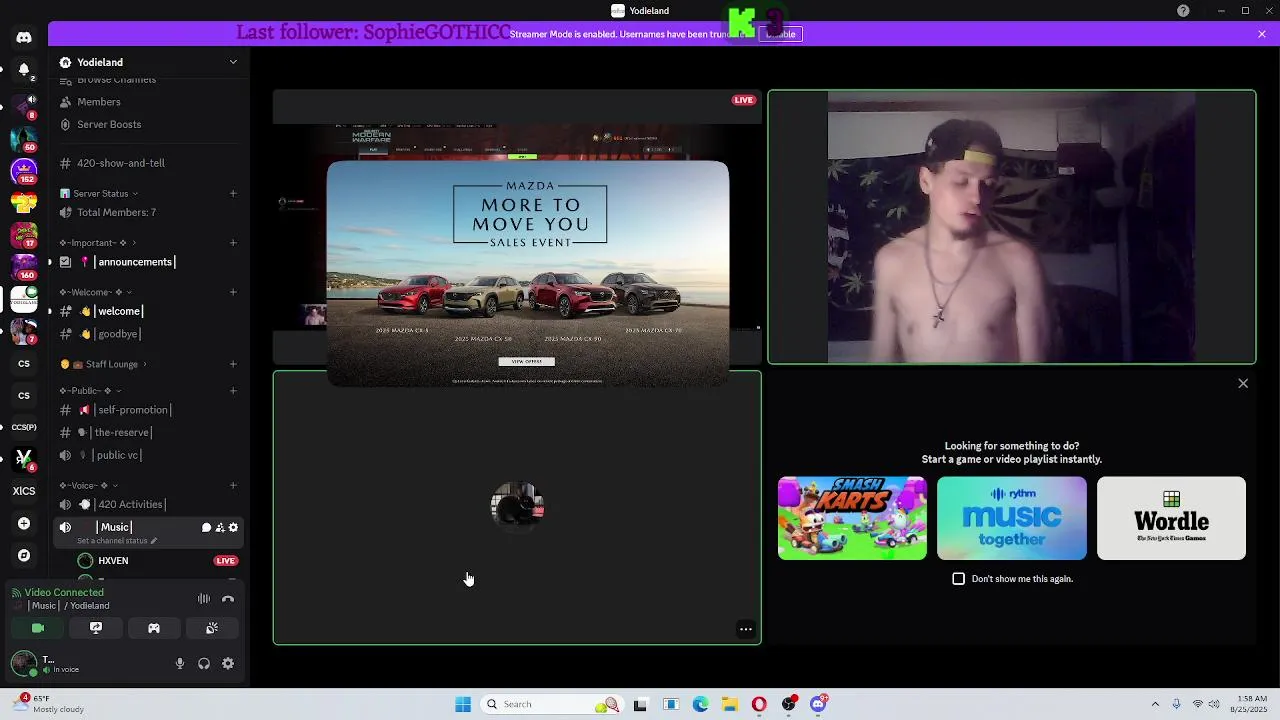Collapse the Voice category

pos(89,486)
